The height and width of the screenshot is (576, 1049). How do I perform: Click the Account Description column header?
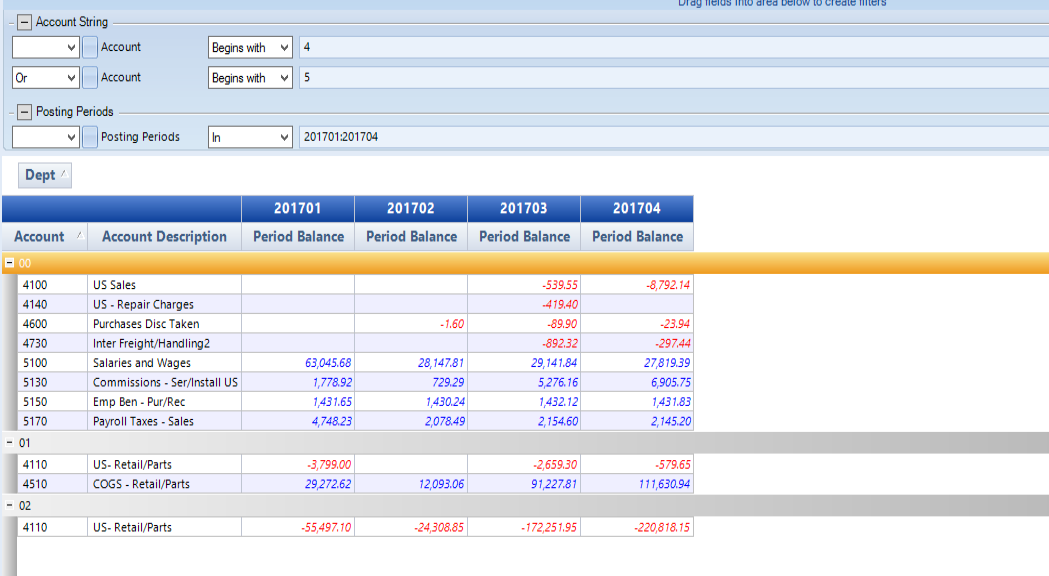pos(164,237)
